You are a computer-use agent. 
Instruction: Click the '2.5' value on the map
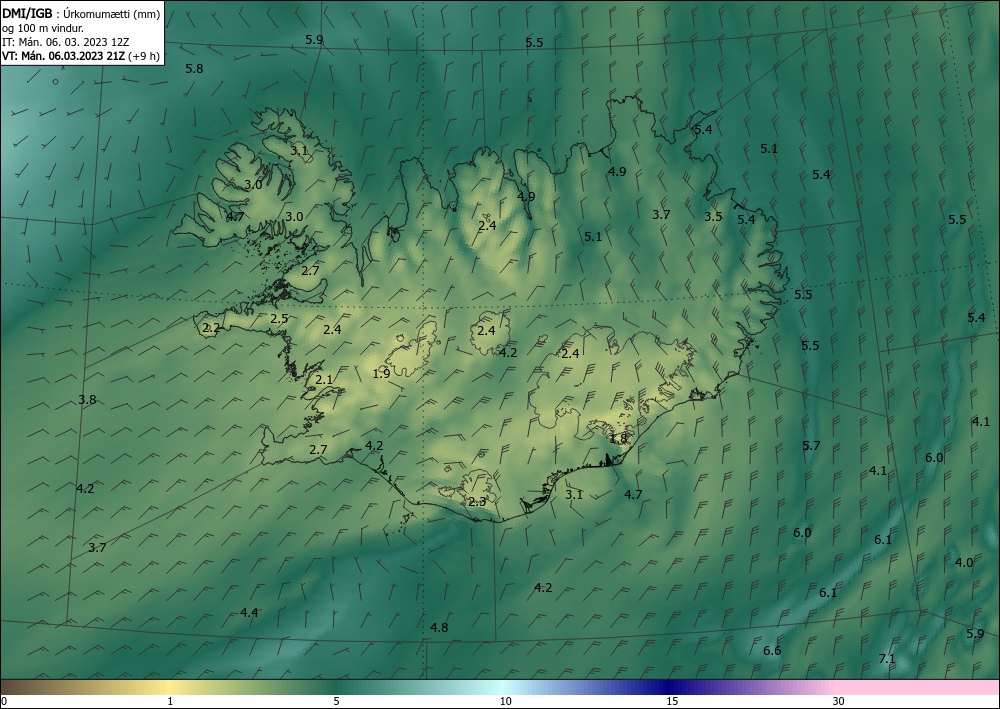pos(279,319)
